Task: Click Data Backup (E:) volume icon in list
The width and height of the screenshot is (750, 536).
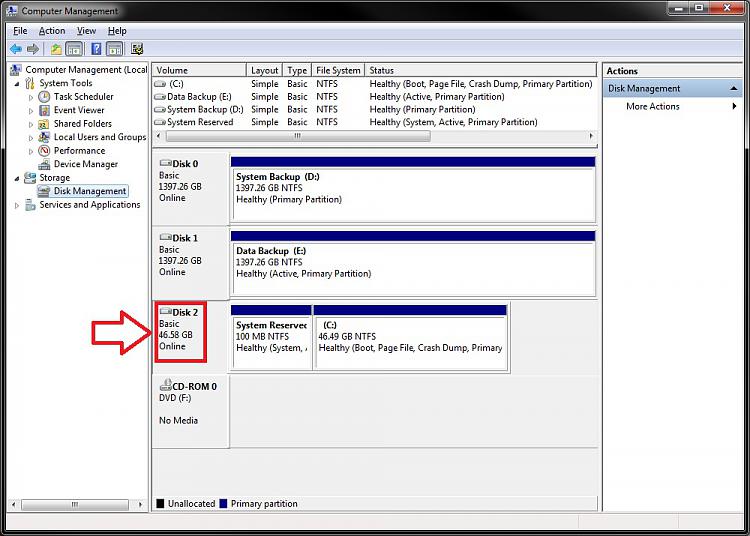Action: (160, 97)
